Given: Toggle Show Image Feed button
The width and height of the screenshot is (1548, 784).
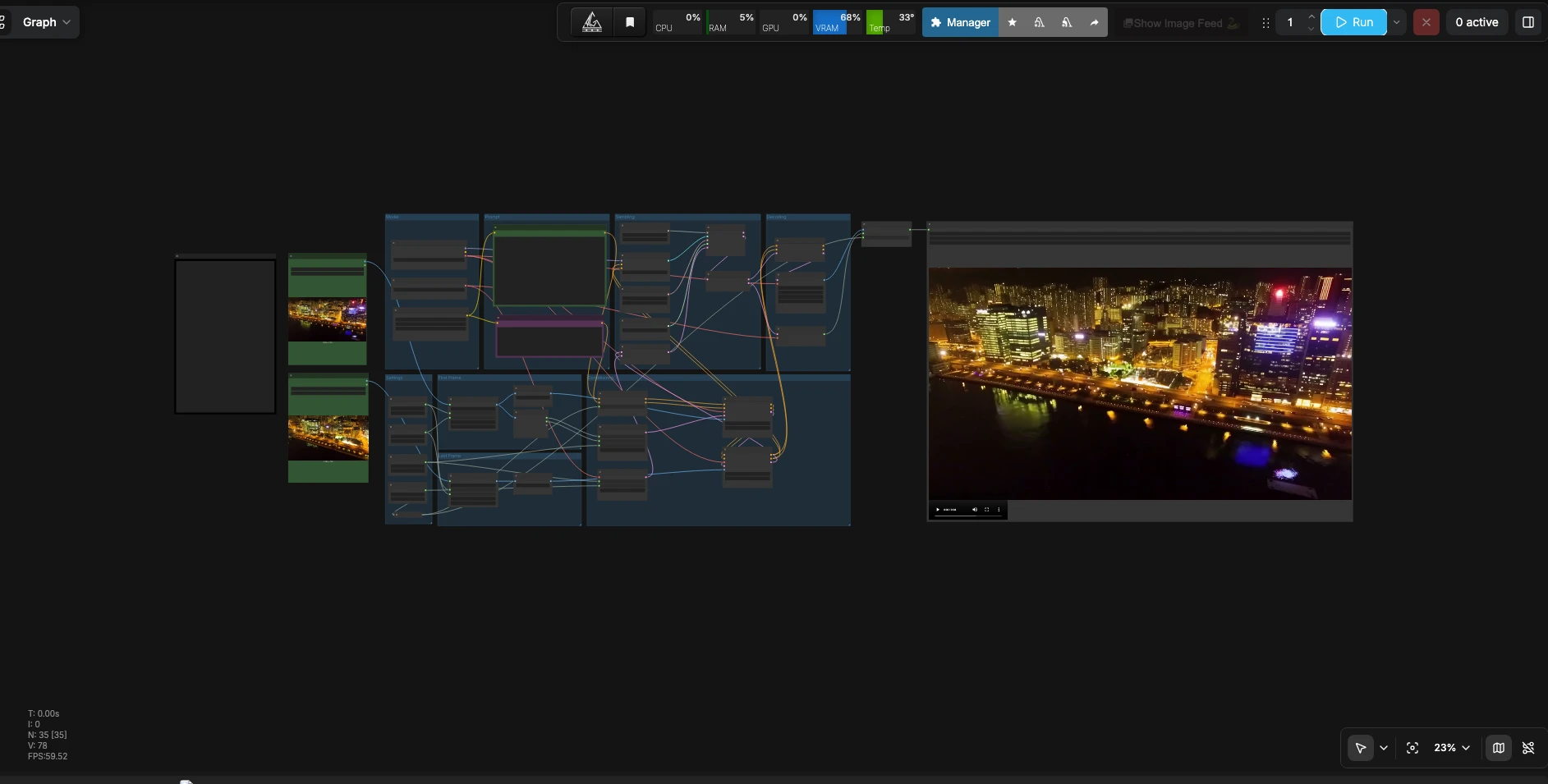Looking at the screenshot, I should pyautogui.click(x=1180, y=23).
